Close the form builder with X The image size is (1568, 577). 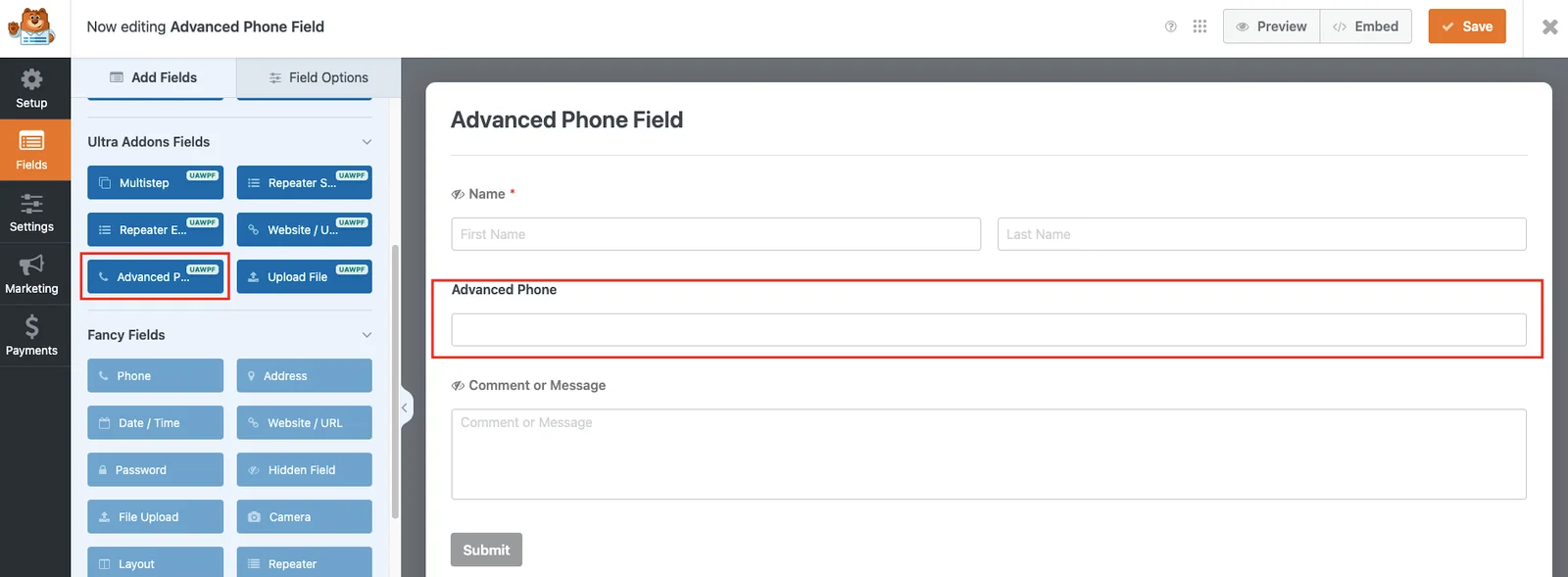[1549, 26]
